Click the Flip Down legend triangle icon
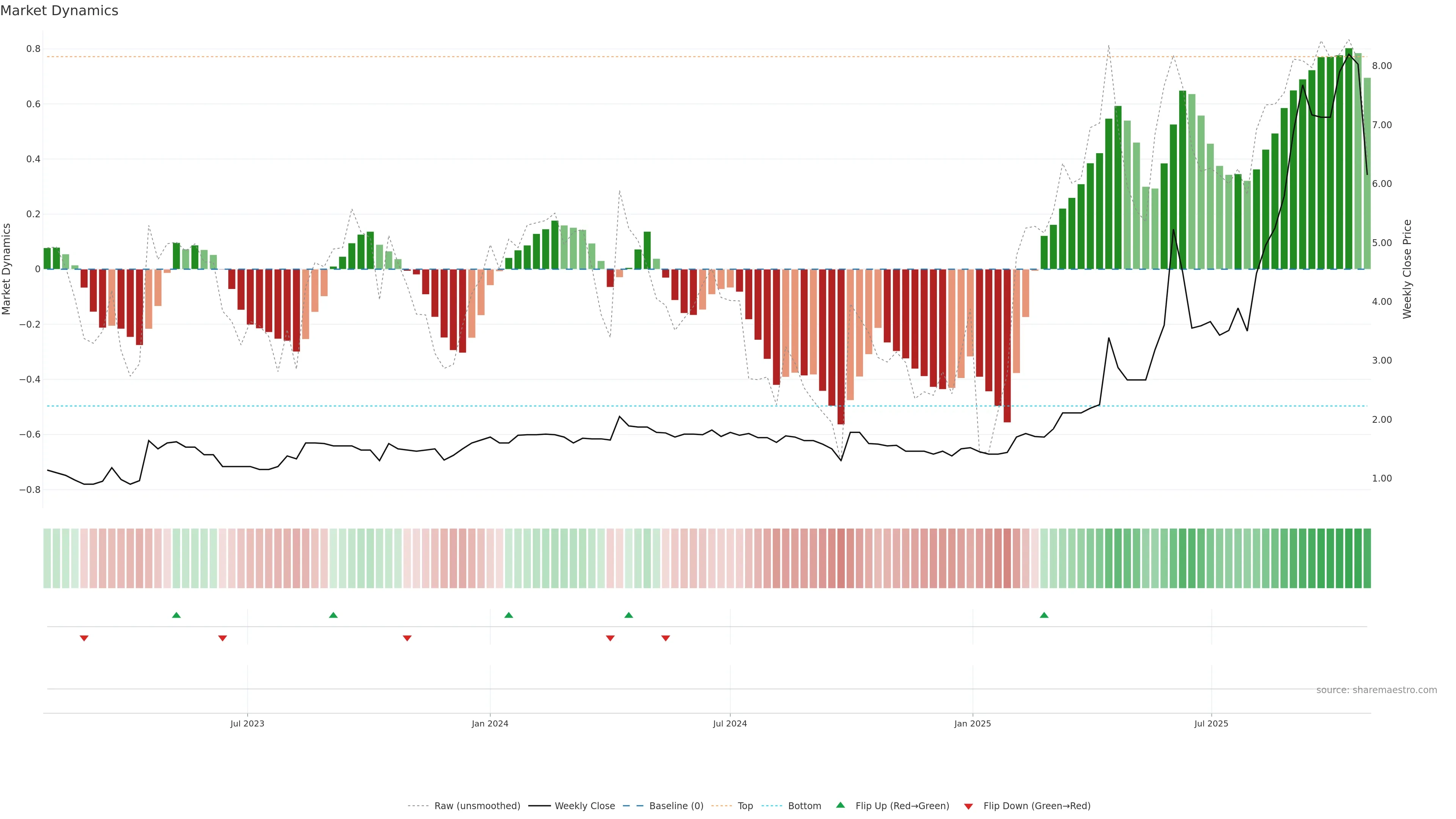 968,806
